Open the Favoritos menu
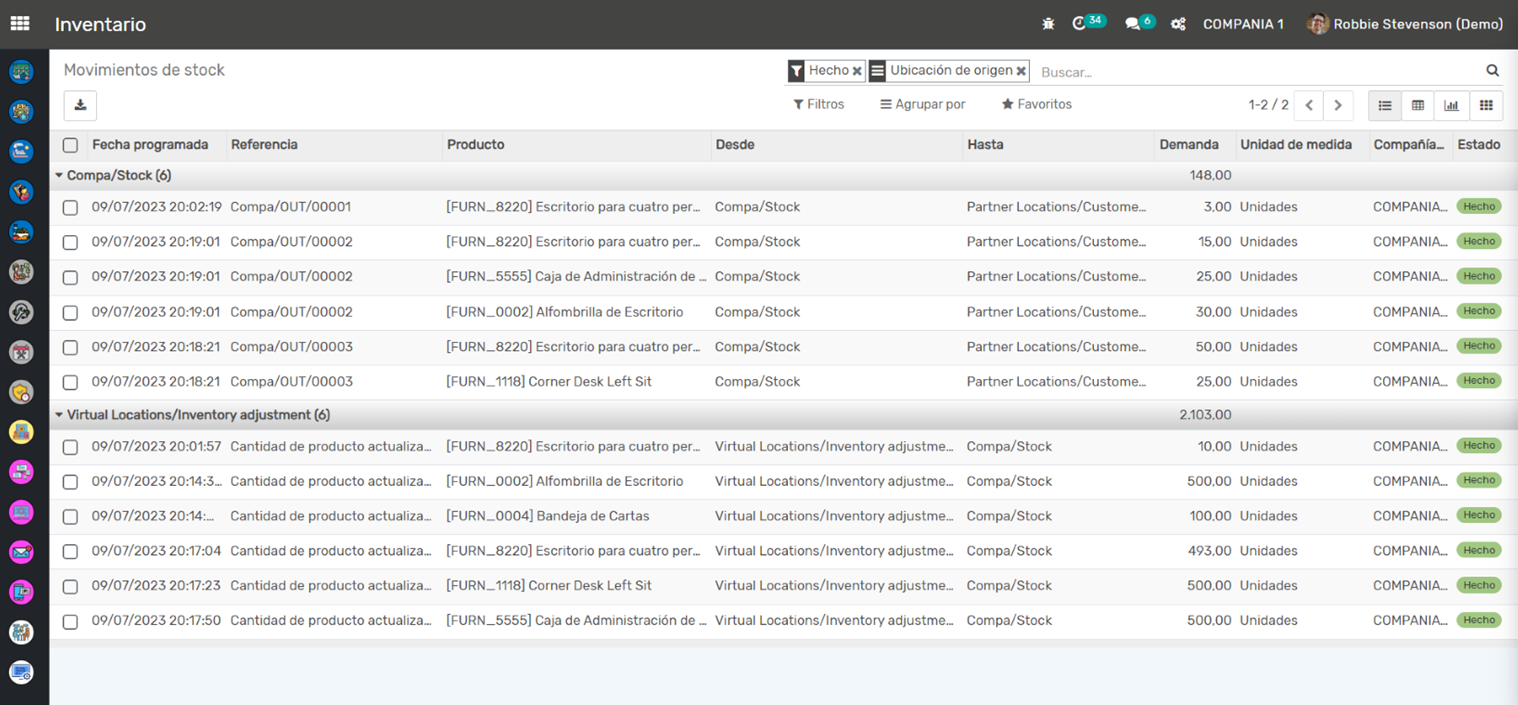Screen dimensions: 1518x705 pyautogui.click(x=1036, y=104)
